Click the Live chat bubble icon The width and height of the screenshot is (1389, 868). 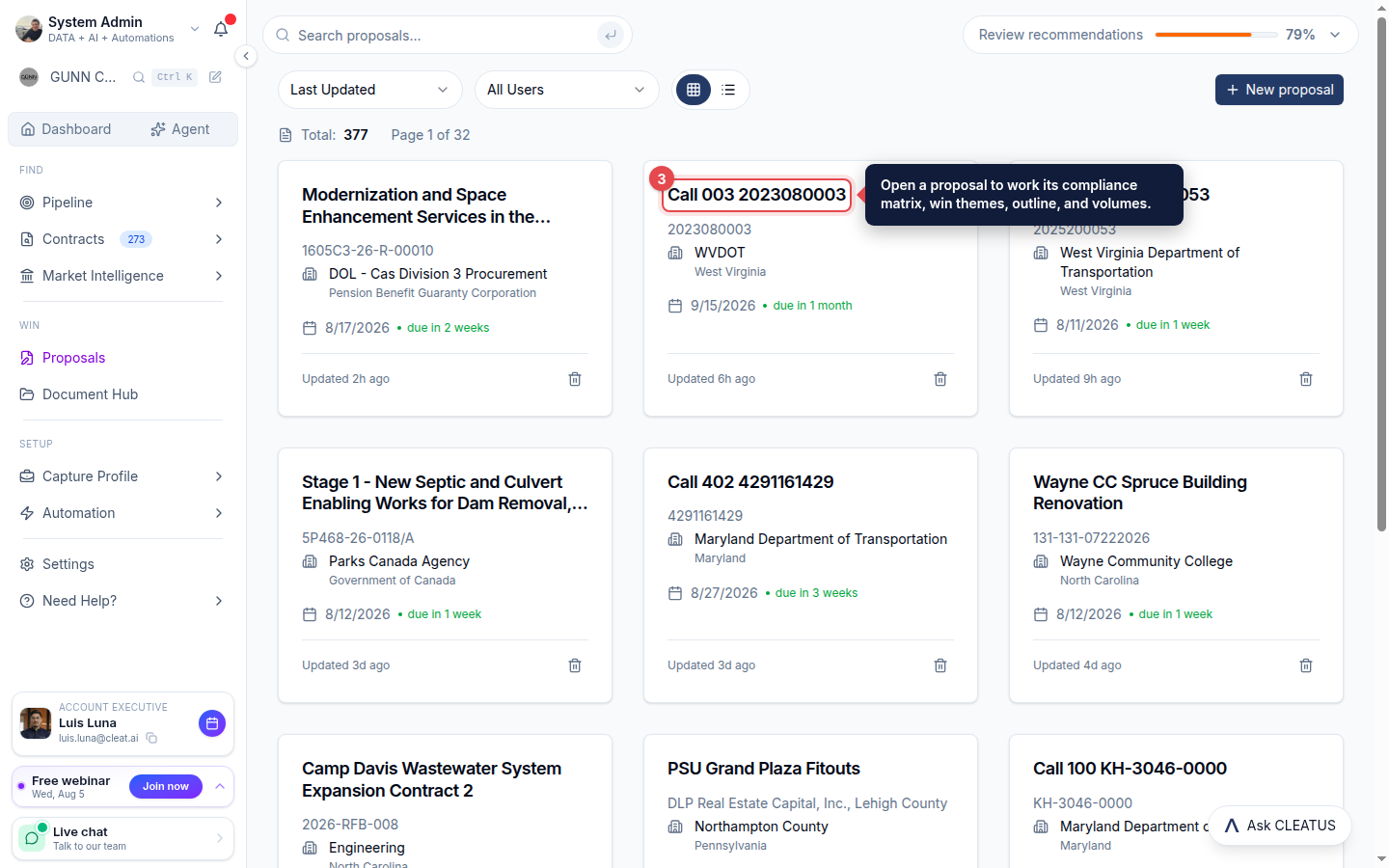(33, 838)
